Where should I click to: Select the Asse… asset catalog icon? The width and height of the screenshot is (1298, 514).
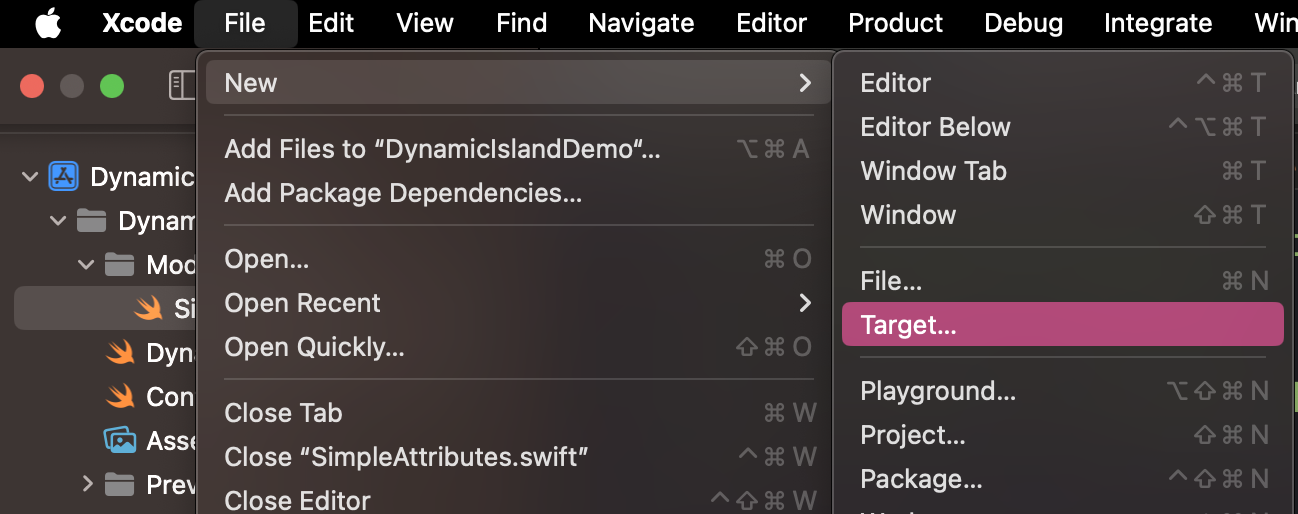click(120, 440)
